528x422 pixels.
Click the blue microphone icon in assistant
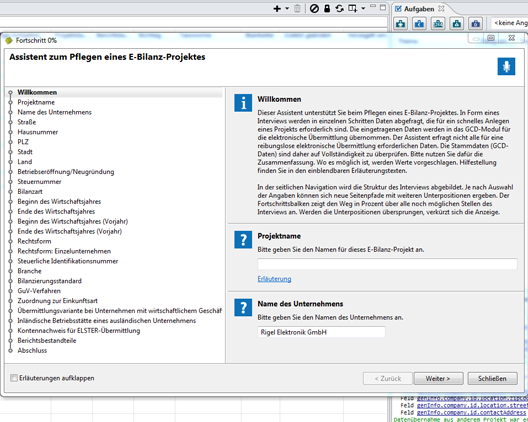[506, 66]
